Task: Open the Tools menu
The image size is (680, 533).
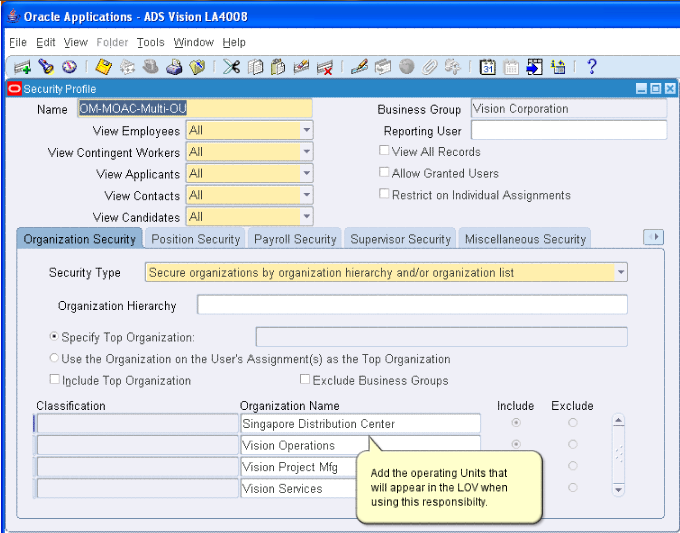Action: click(150, 43)
